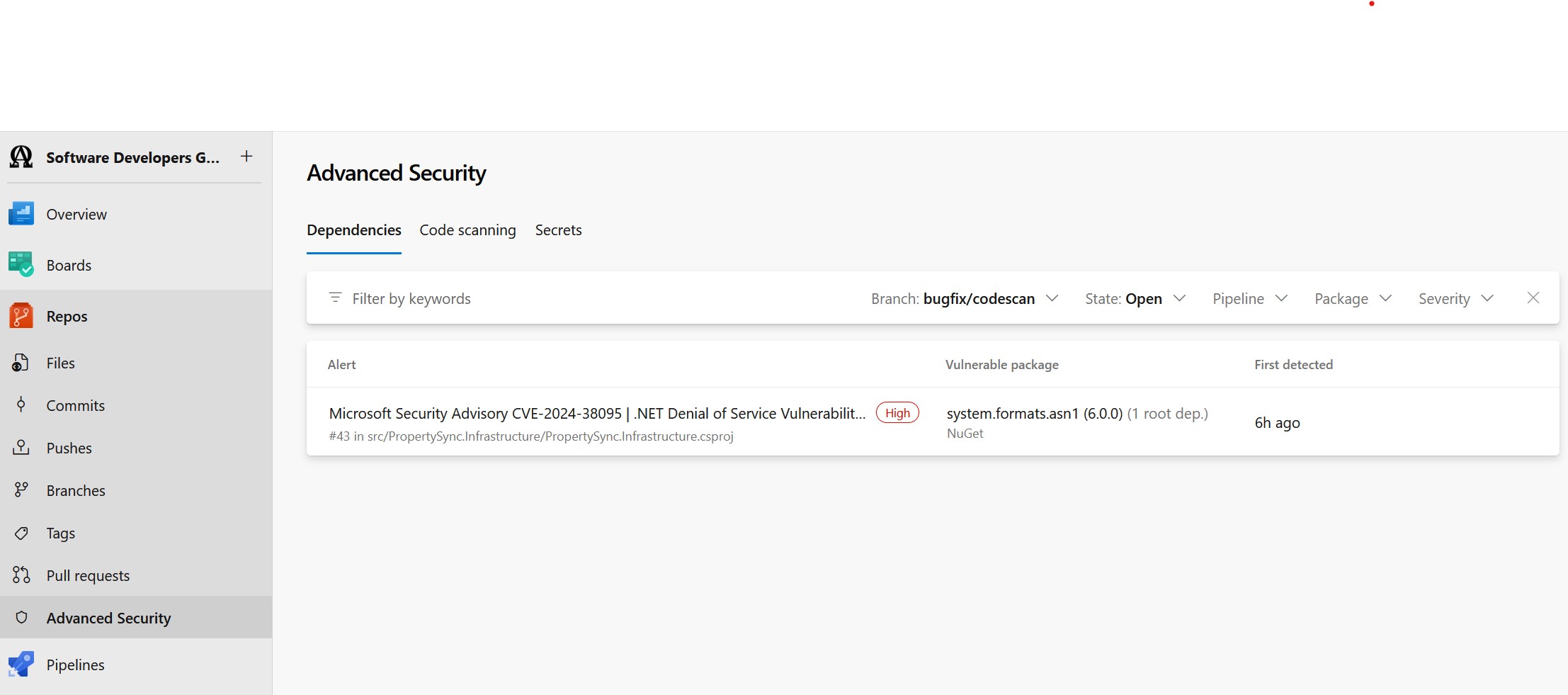Switch to the Secrets tab
Screen dimensions: 1568x695
point(558,230)
